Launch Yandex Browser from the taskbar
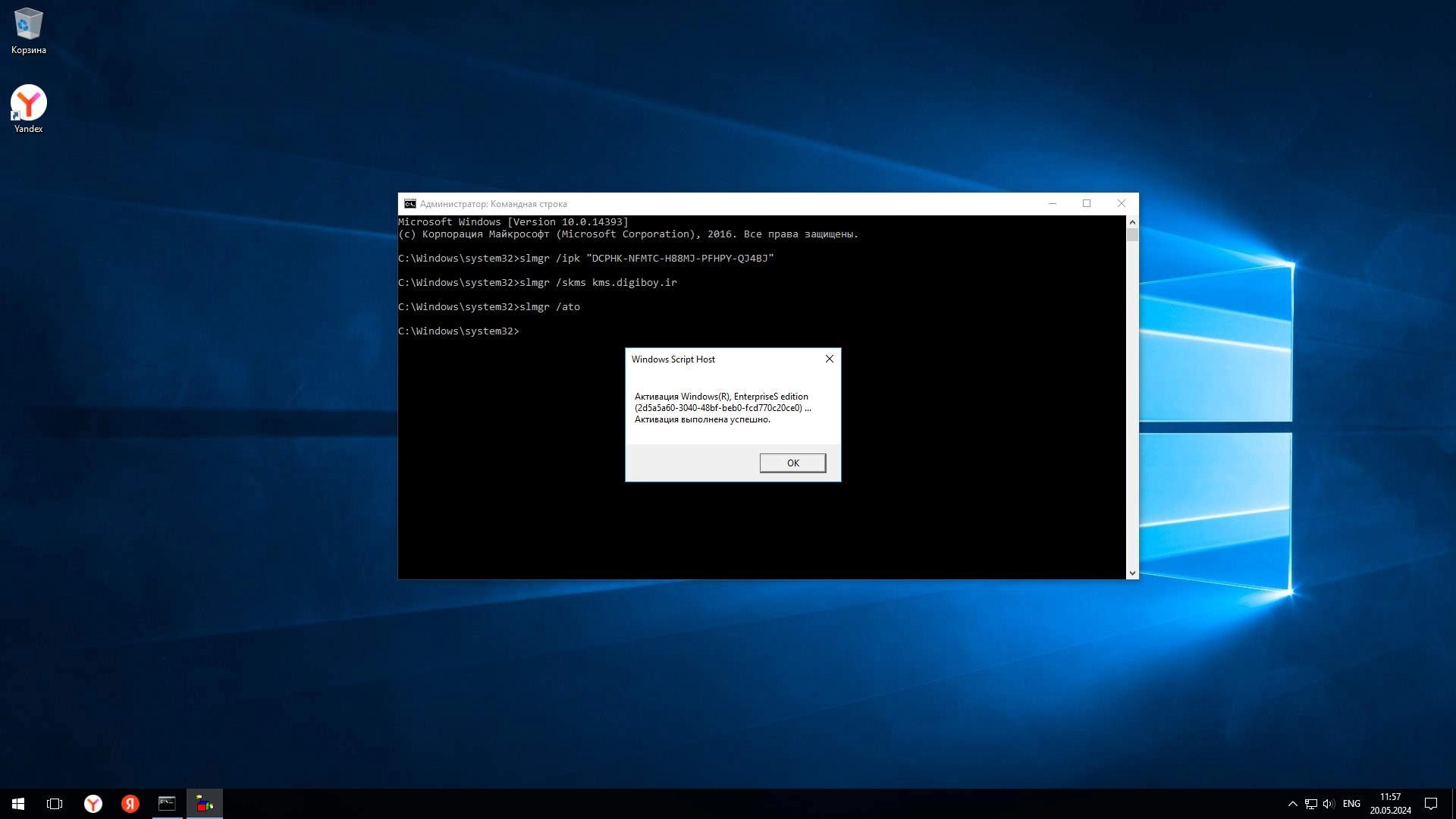This screenshot has width=1456, height=819. pos(93,803)
